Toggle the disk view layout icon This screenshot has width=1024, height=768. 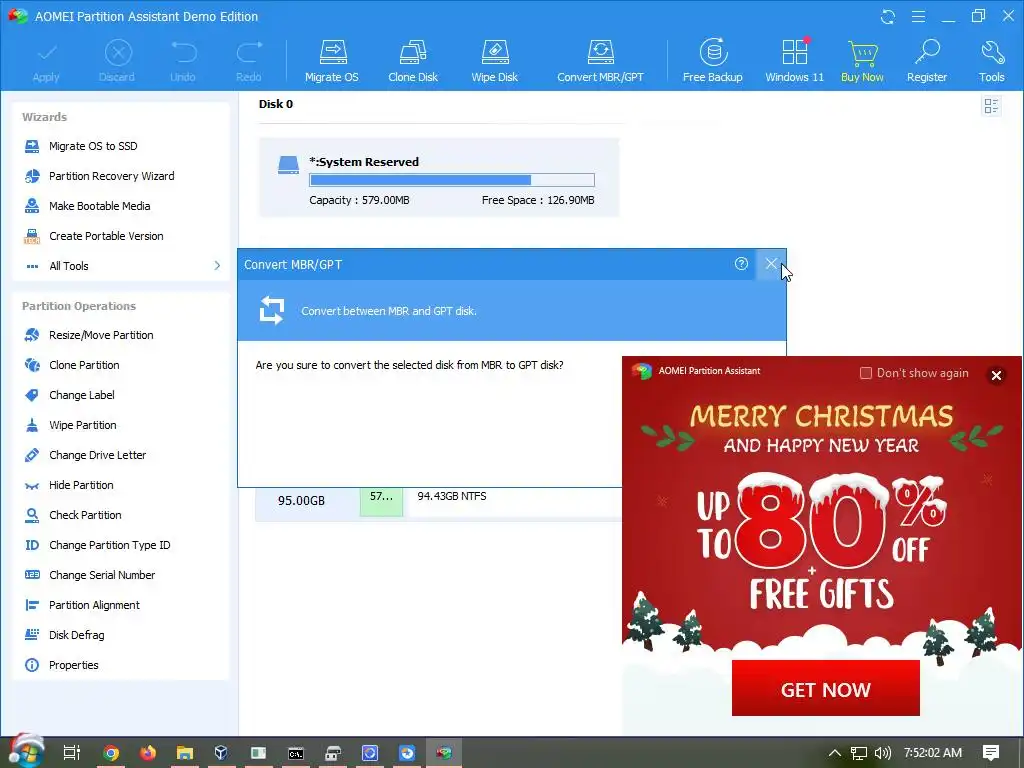coord(991,106)
